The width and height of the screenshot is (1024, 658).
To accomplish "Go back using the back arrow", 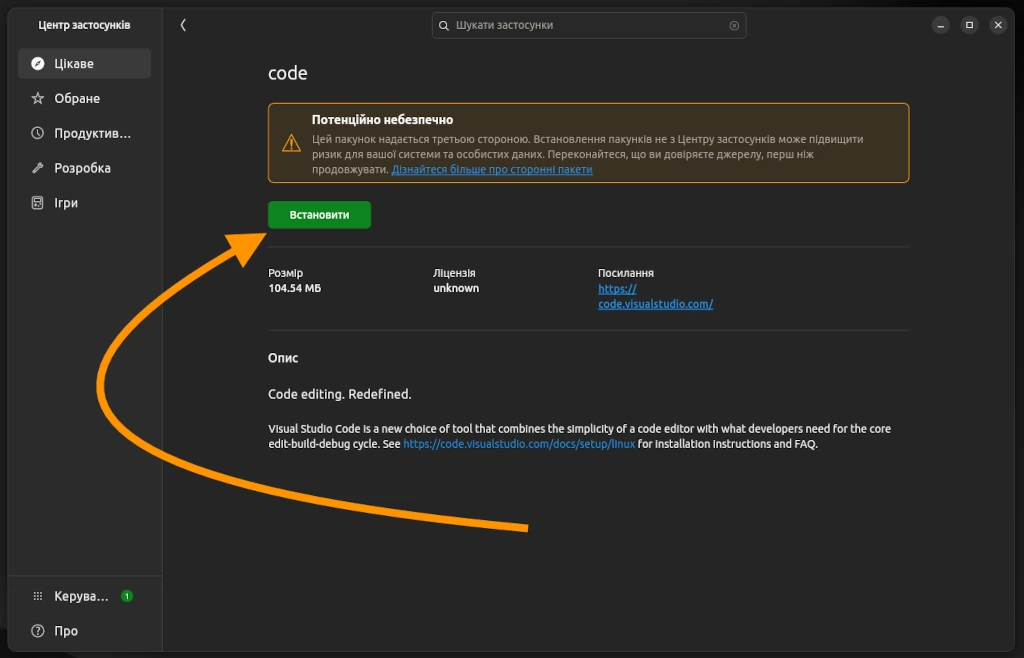I will coord(183,25).
